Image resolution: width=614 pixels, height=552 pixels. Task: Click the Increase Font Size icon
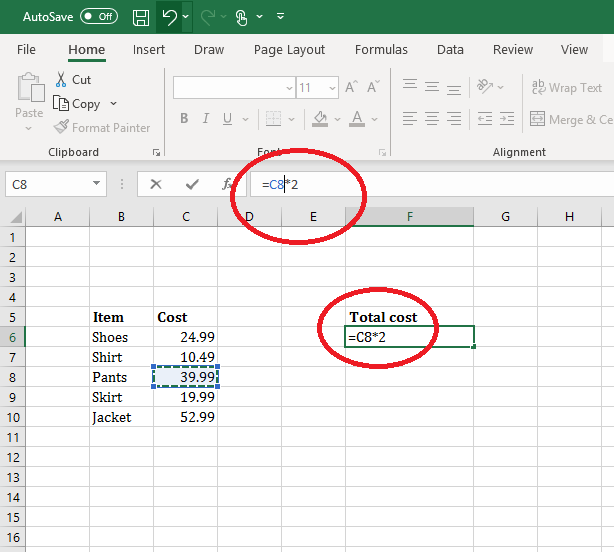click(x=351, y=88)
